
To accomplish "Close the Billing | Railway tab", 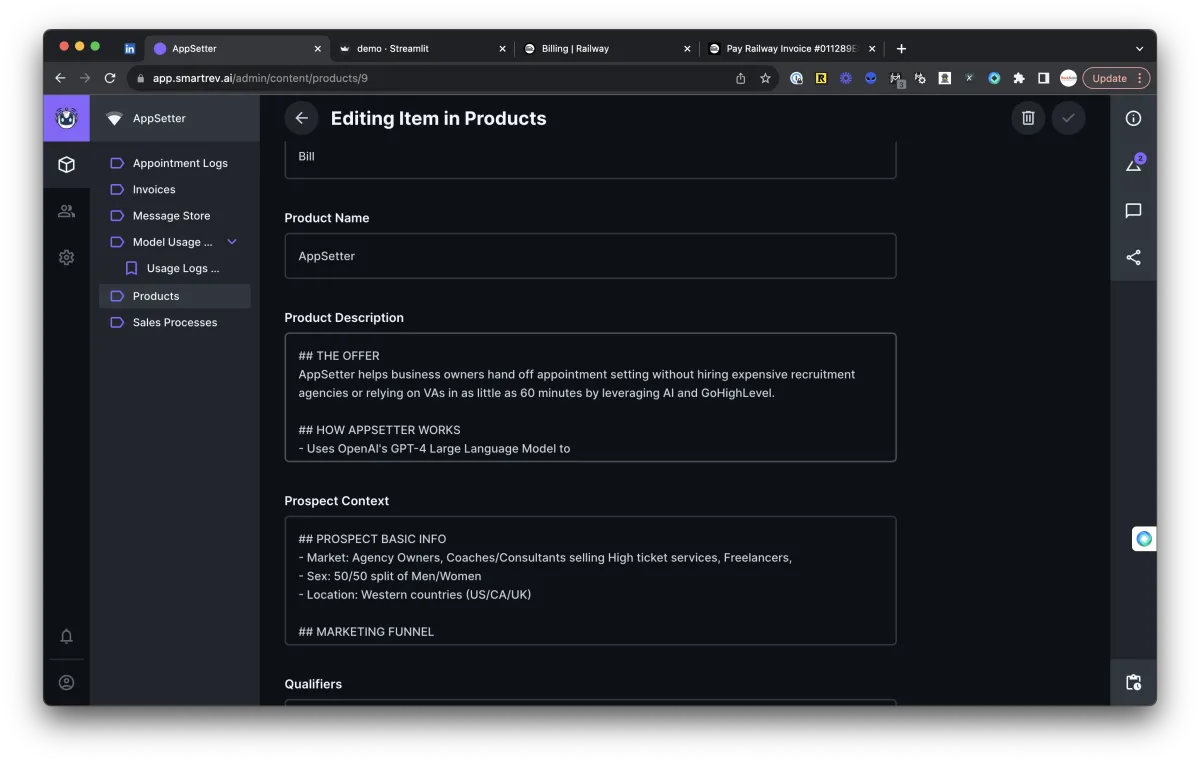I will (687, 48).
